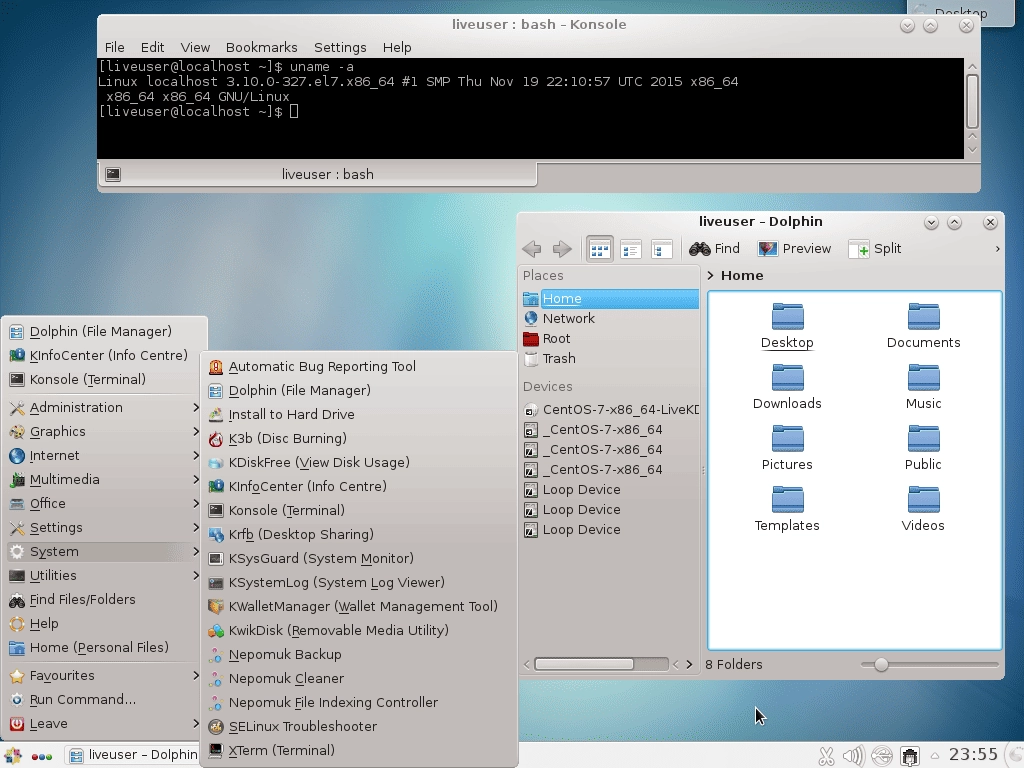Select Root in Places panel

point(610,338)
